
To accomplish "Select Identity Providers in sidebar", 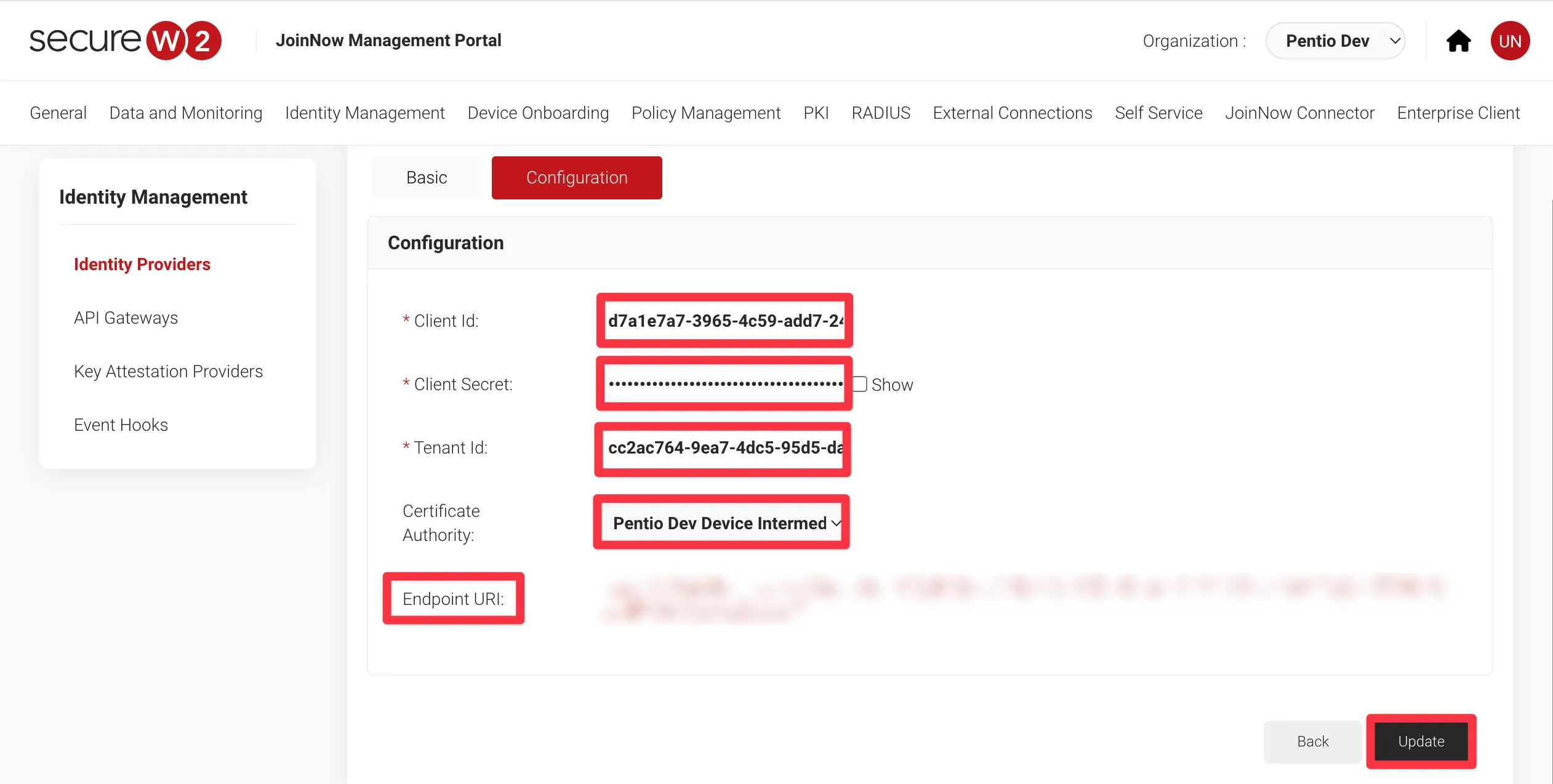I will pos(142,264).
